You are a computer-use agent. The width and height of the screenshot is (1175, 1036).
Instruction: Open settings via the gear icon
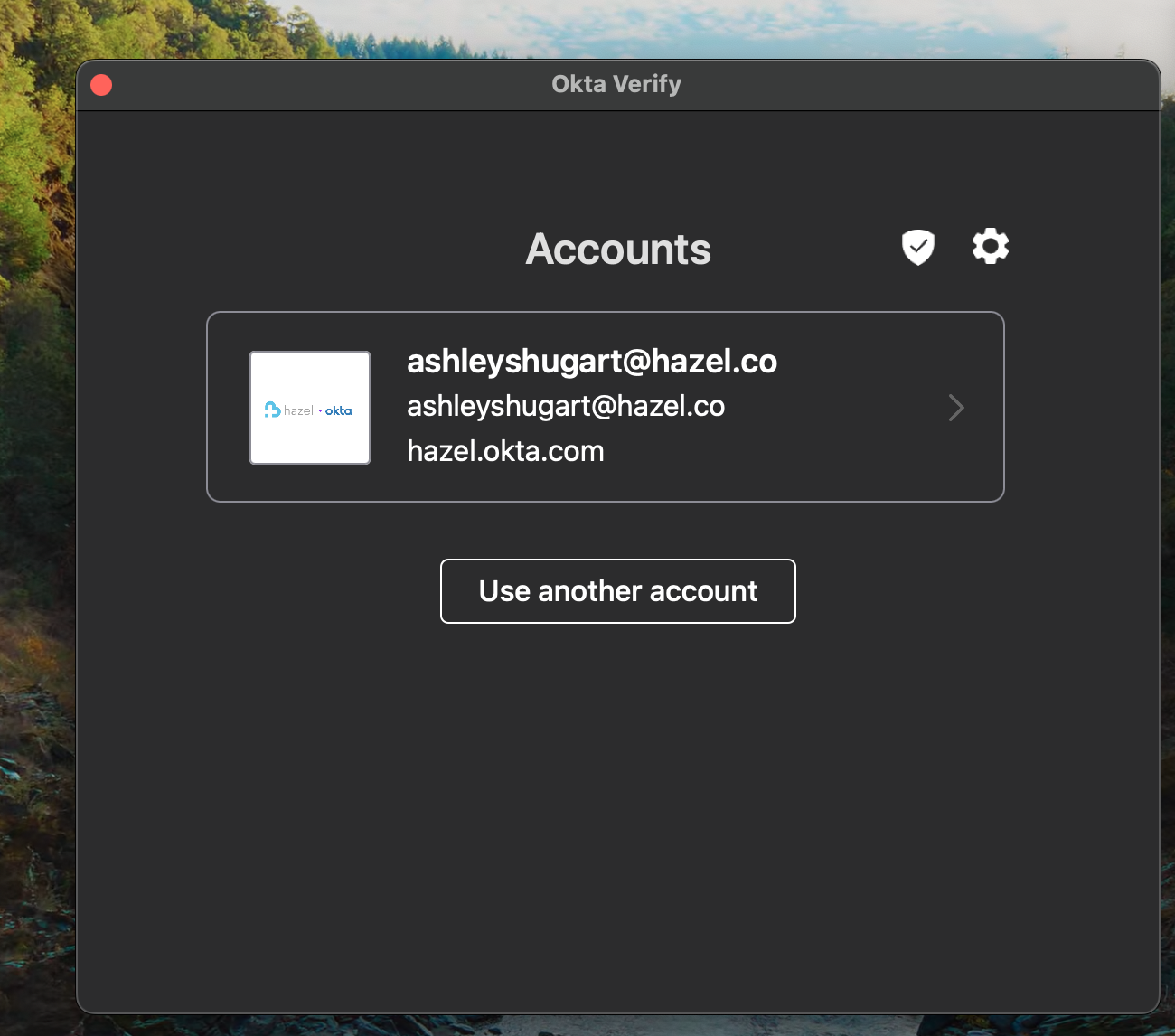point(990,246)
